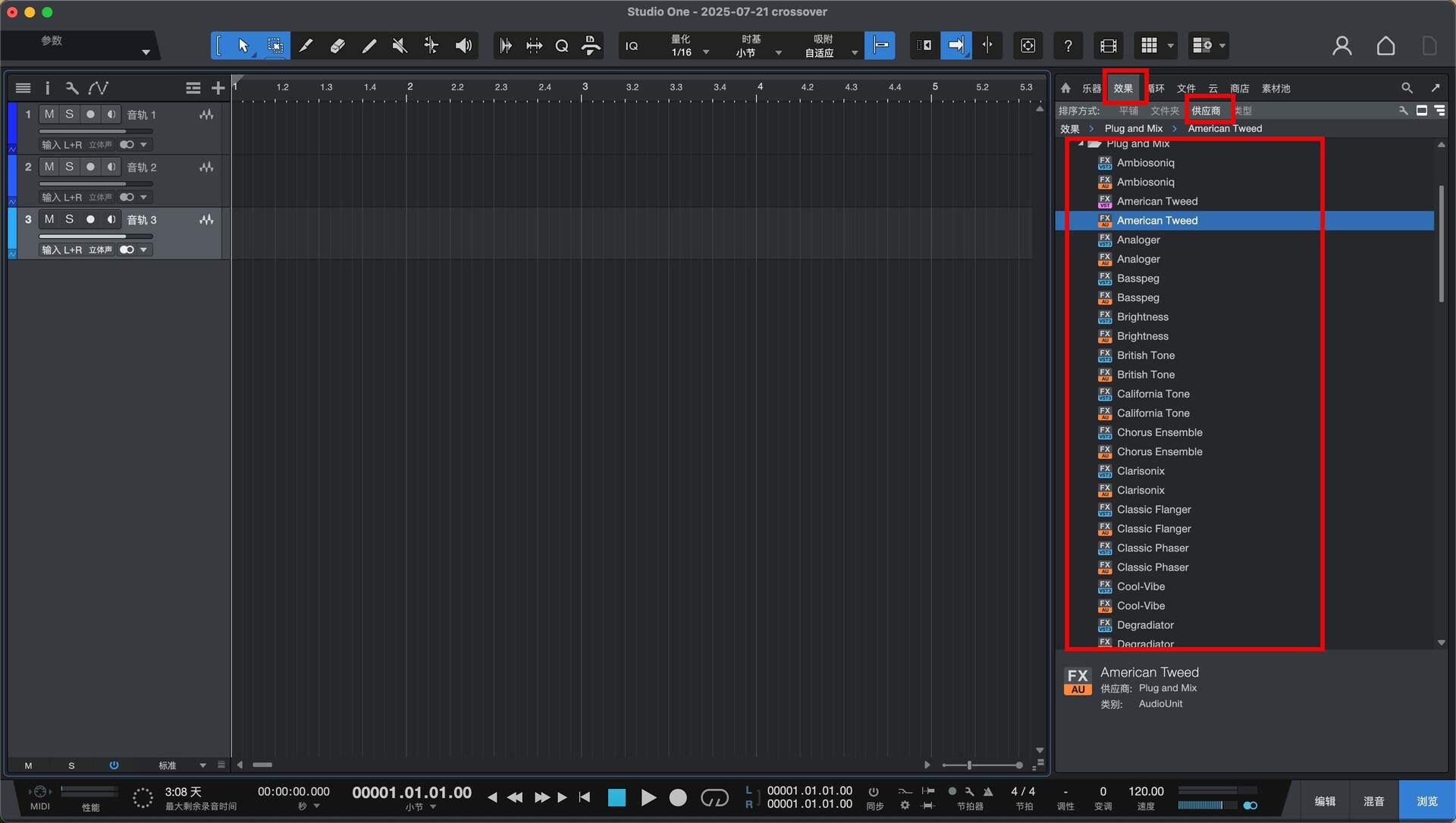Open the video player icon
The image size is (1456, 823).
click(x=1108, y=46)
